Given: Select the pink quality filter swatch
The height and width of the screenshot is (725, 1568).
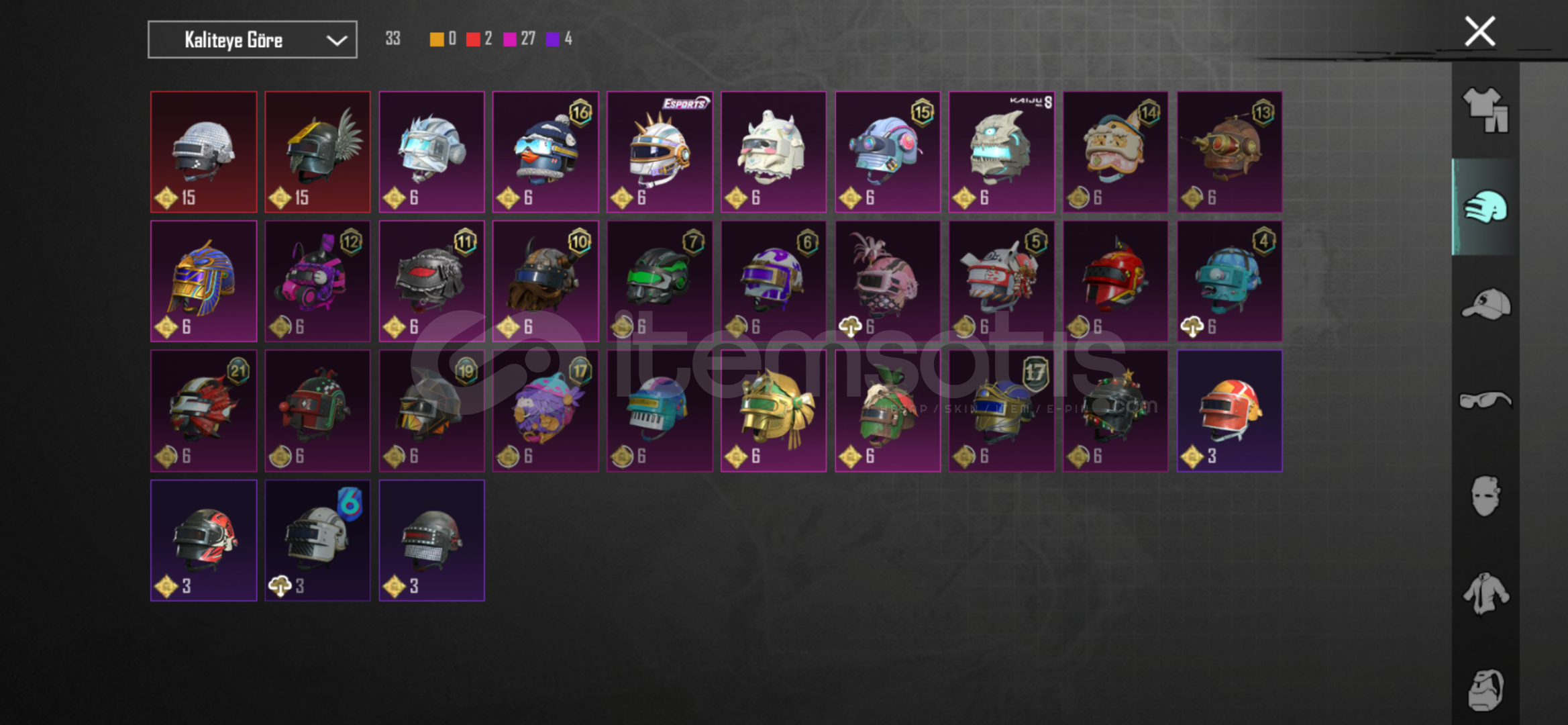Looking at the screenshot, I should 510,39.
